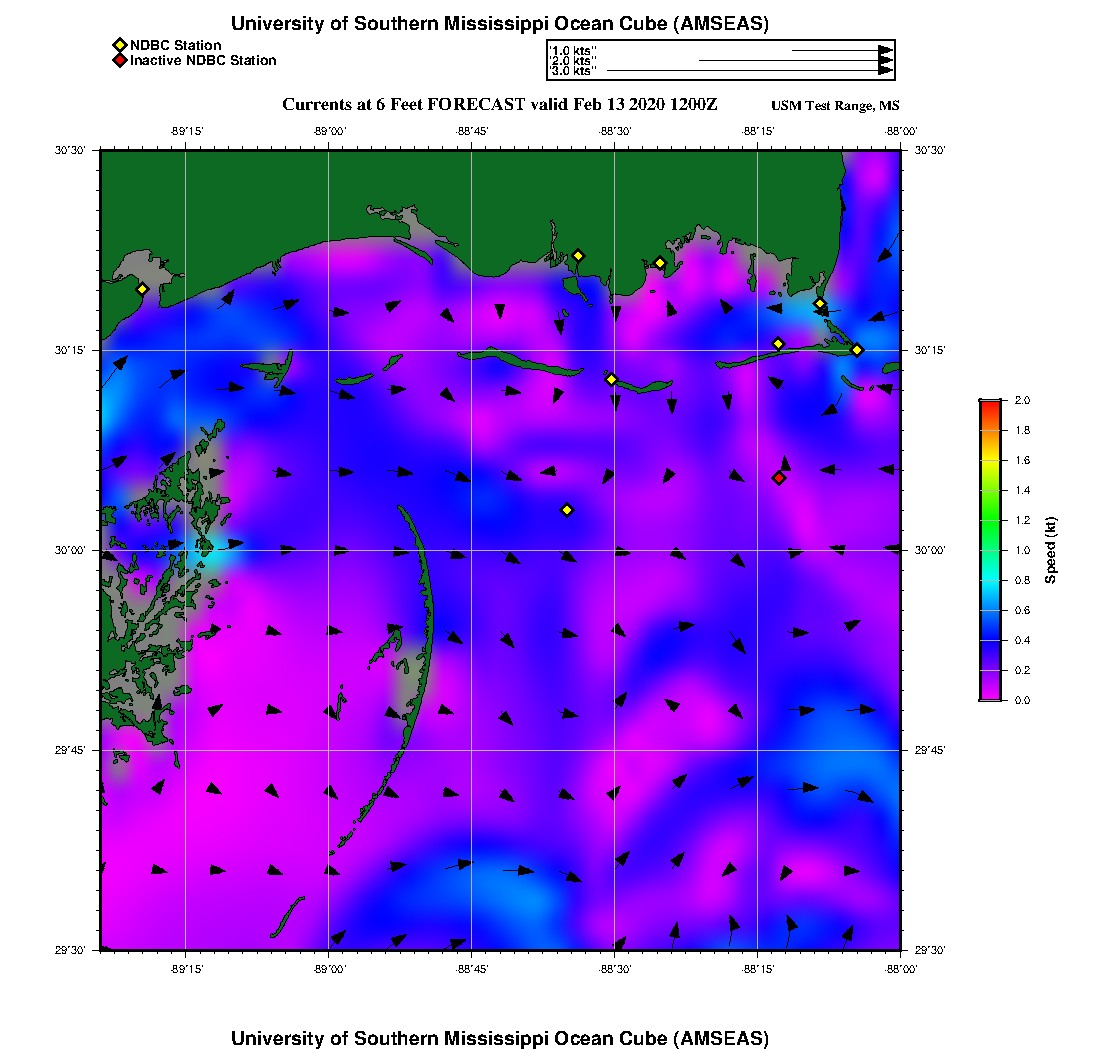
Task: Click the 2.0 kts label in scale legend
Action: [x=573, y=61]
